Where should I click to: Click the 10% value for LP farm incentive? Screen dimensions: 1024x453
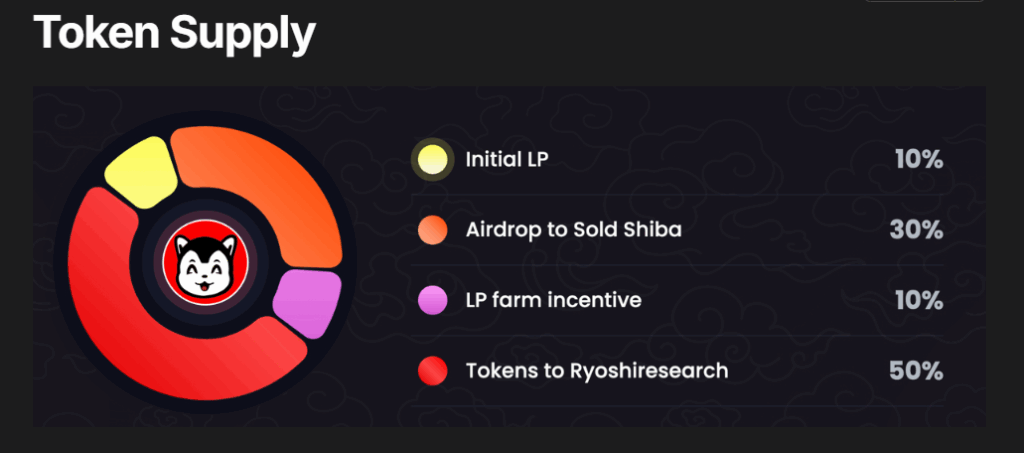pyautogui.click(x=919, y=300)
